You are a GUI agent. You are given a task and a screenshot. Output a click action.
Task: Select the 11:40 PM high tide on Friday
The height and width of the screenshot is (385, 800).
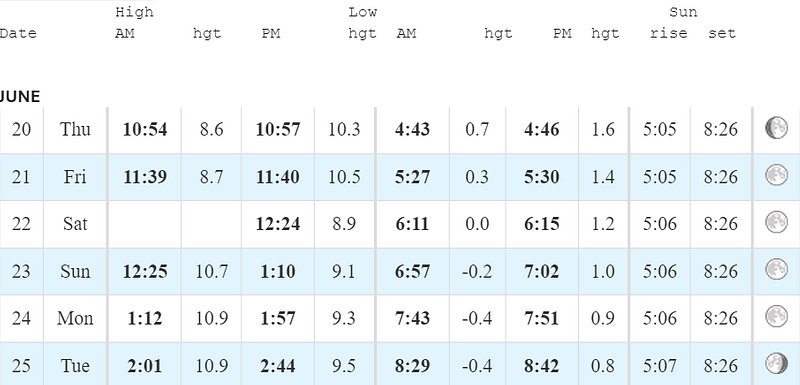coord(278,177)
